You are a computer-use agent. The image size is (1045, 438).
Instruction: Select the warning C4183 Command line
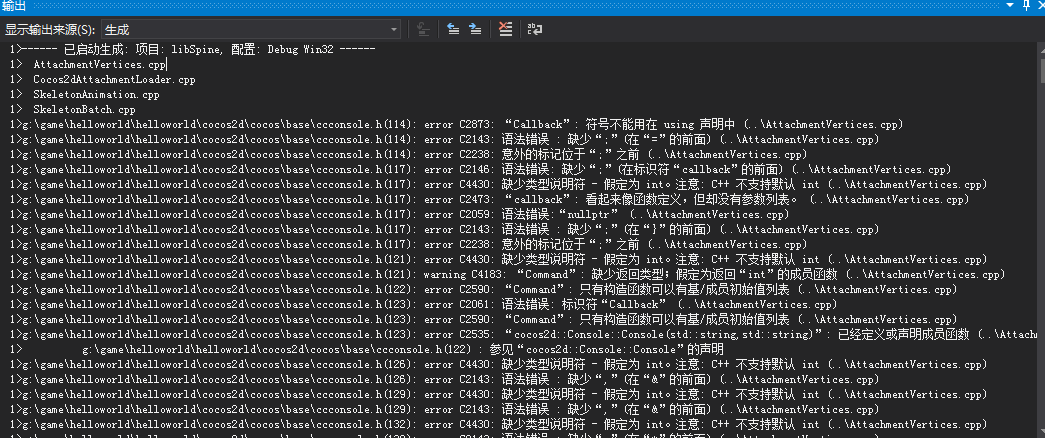point(509,275)
